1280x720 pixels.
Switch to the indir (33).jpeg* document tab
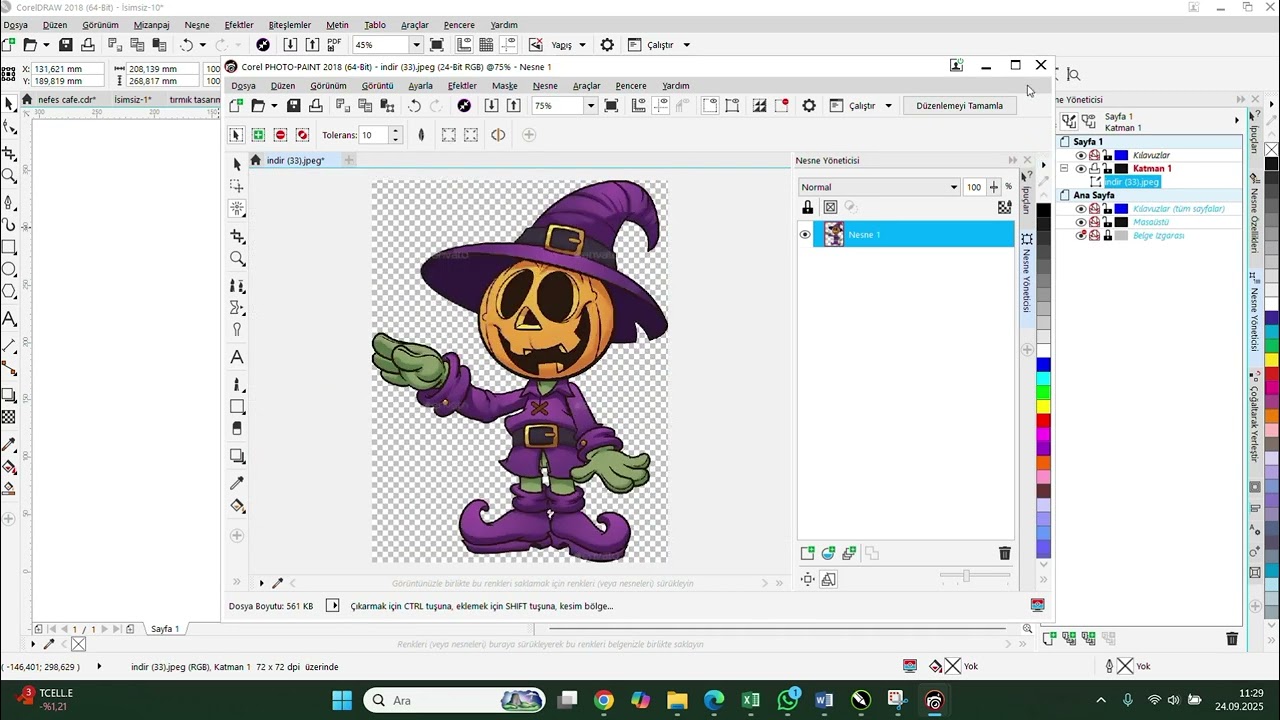(295, 160)
